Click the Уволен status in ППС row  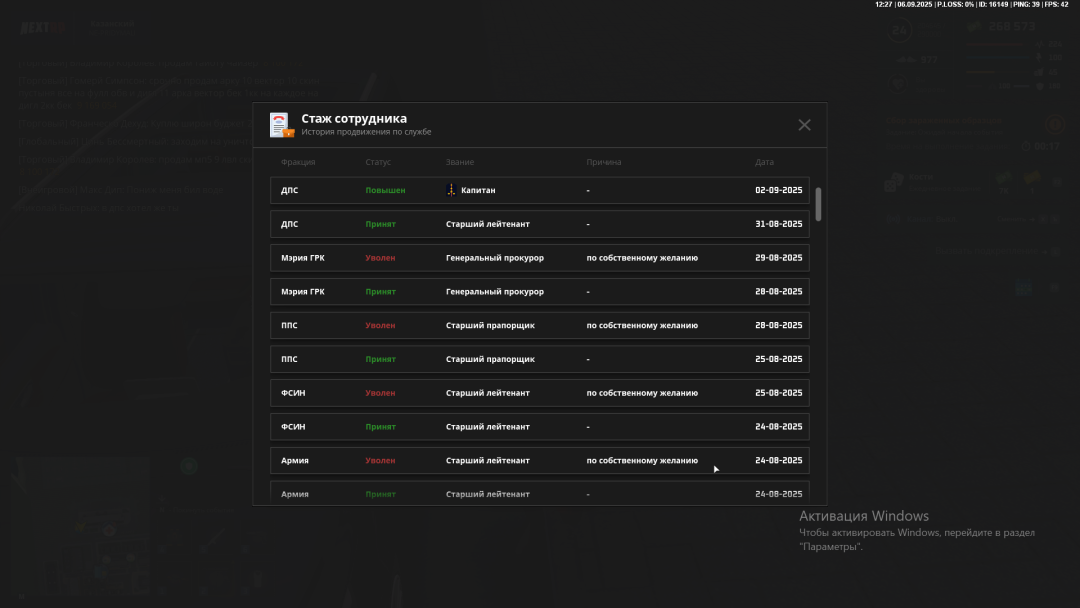pos(380,326)
